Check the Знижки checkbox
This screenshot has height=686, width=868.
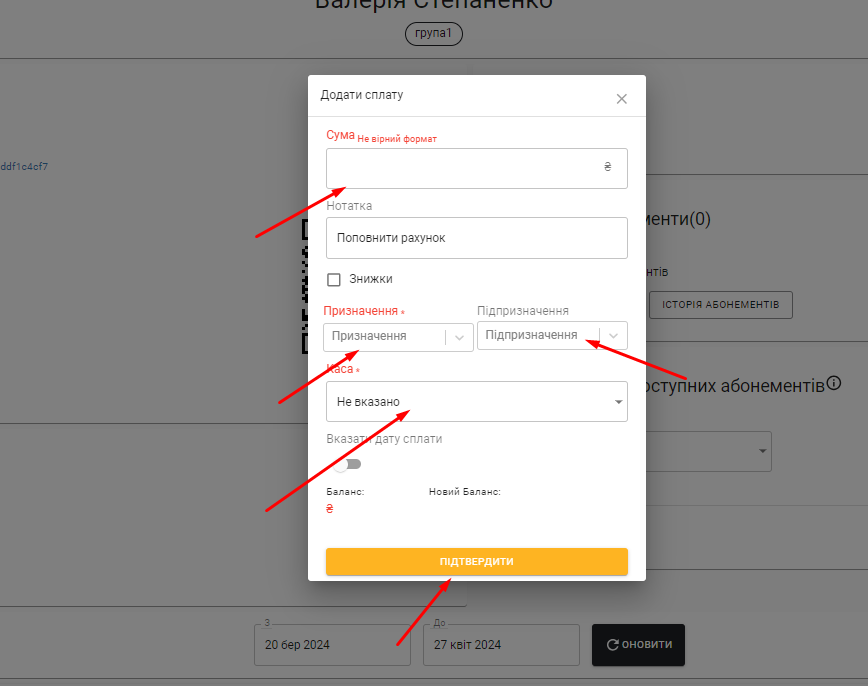click(x=334, y=280)
